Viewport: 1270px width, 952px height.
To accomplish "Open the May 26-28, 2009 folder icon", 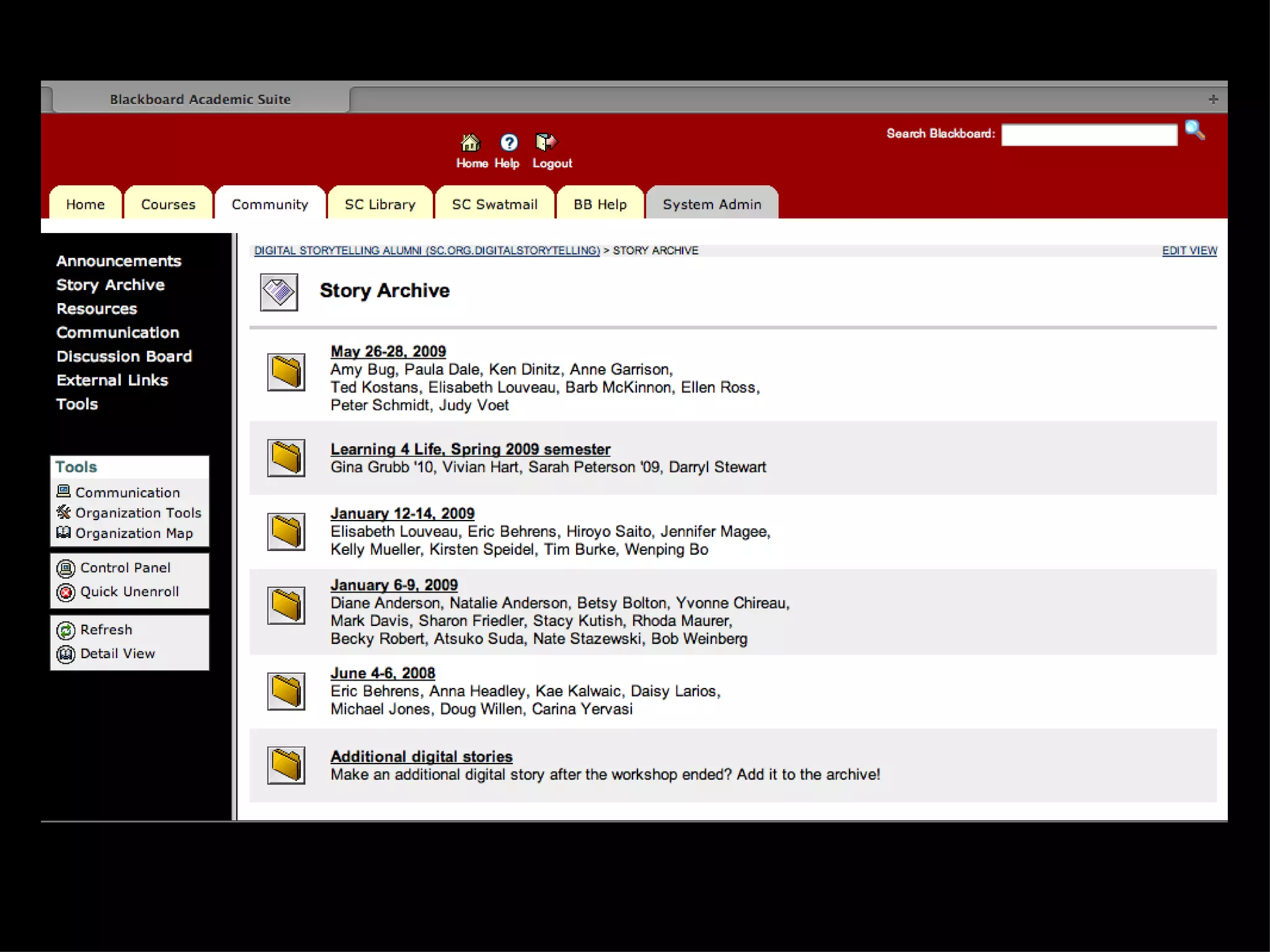I will (x=286, y=372).
